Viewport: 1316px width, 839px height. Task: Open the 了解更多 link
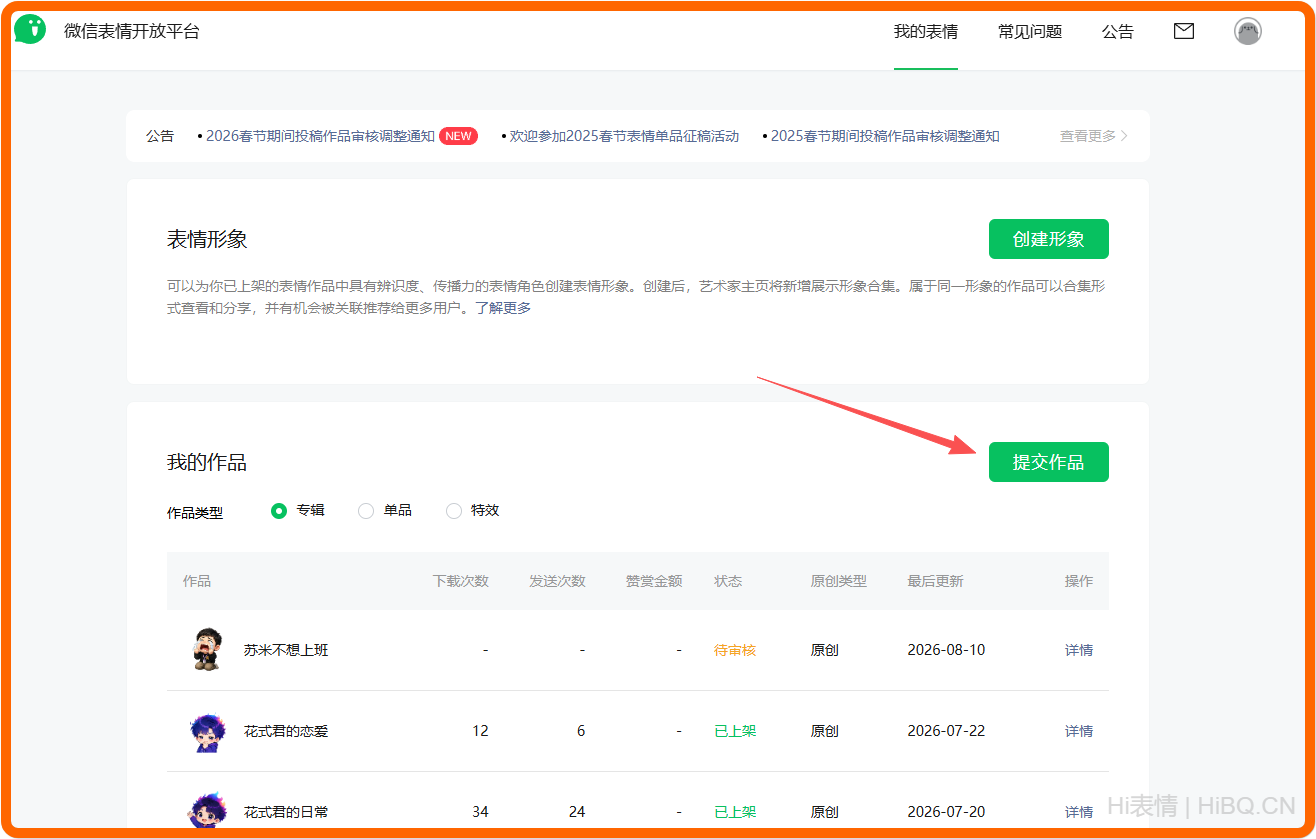click(x=503, y=308)
